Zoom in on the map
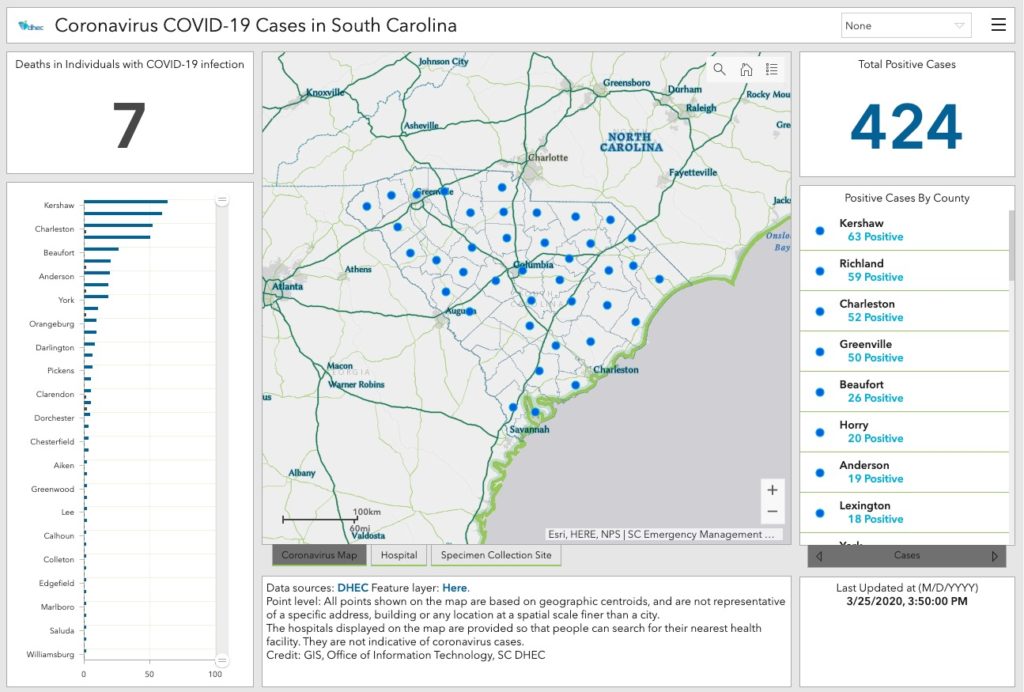This screenshot has width=1024, height=692. [771, 490]
